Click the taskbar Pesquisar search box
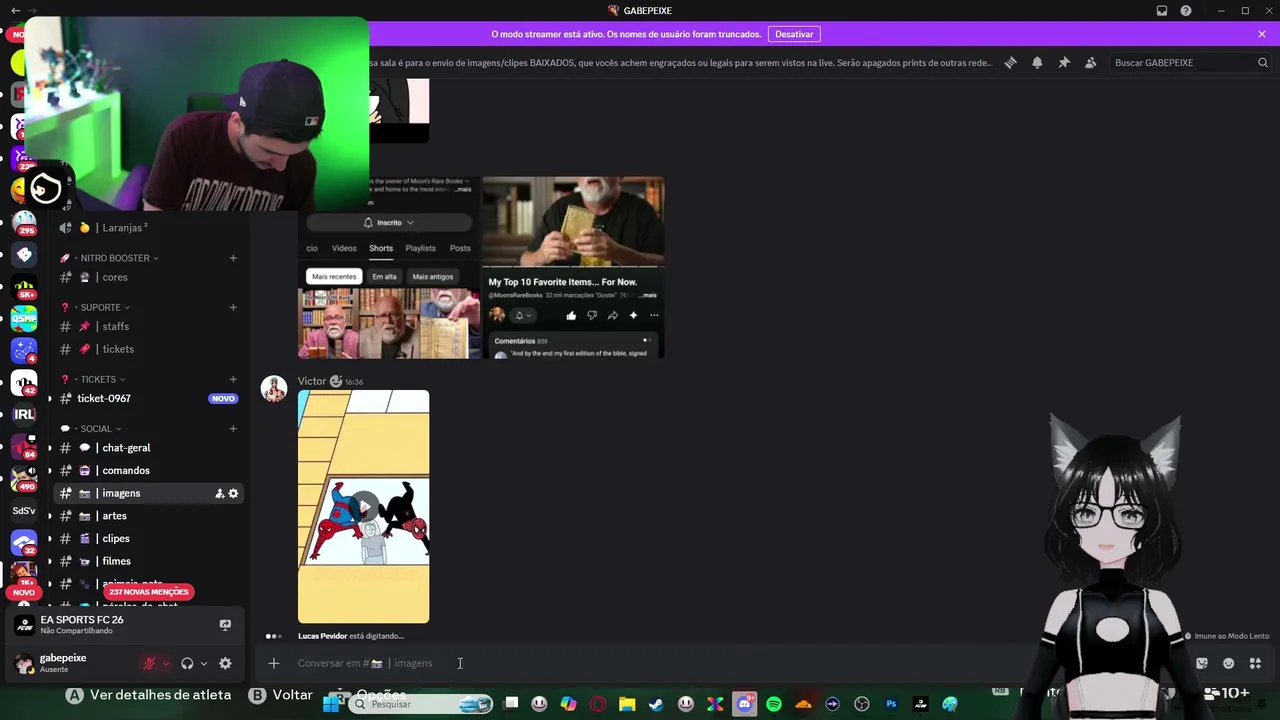The width and height of the screenshot is (1280, 720). tap(420, 704)
